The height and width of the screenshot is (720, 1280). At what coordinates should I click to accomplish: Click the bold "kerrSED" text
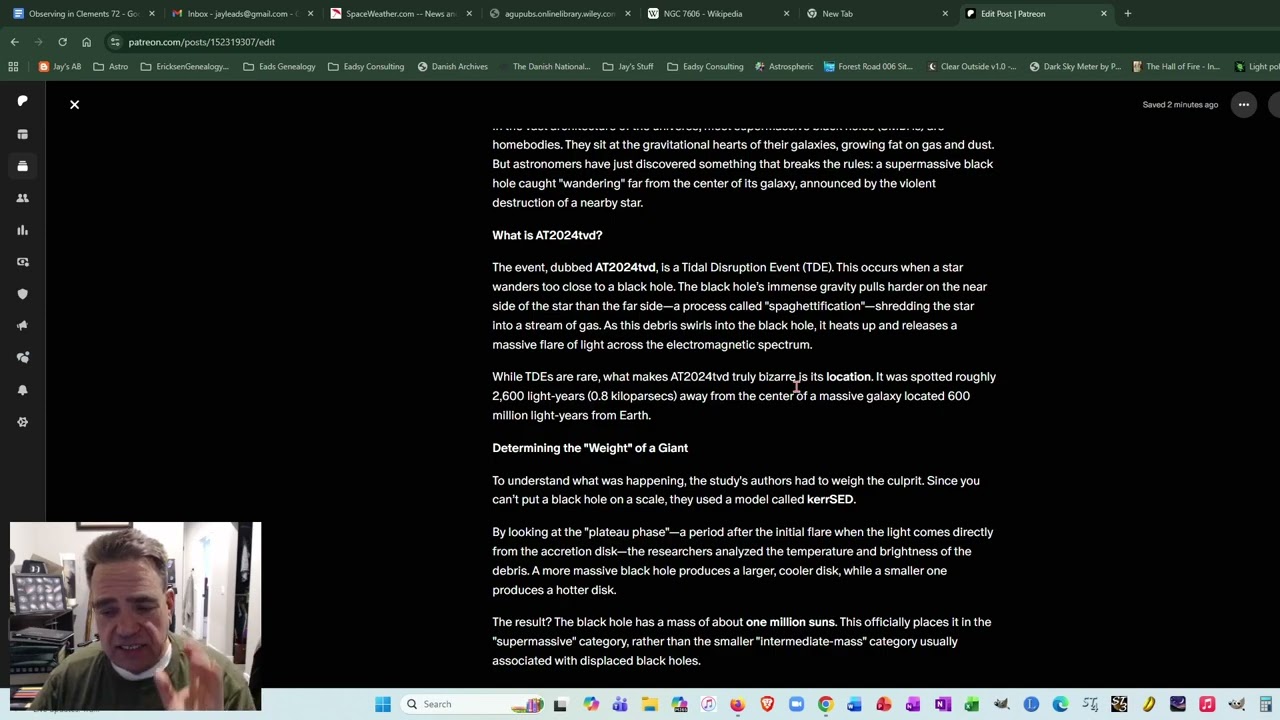tap(830, 499)
